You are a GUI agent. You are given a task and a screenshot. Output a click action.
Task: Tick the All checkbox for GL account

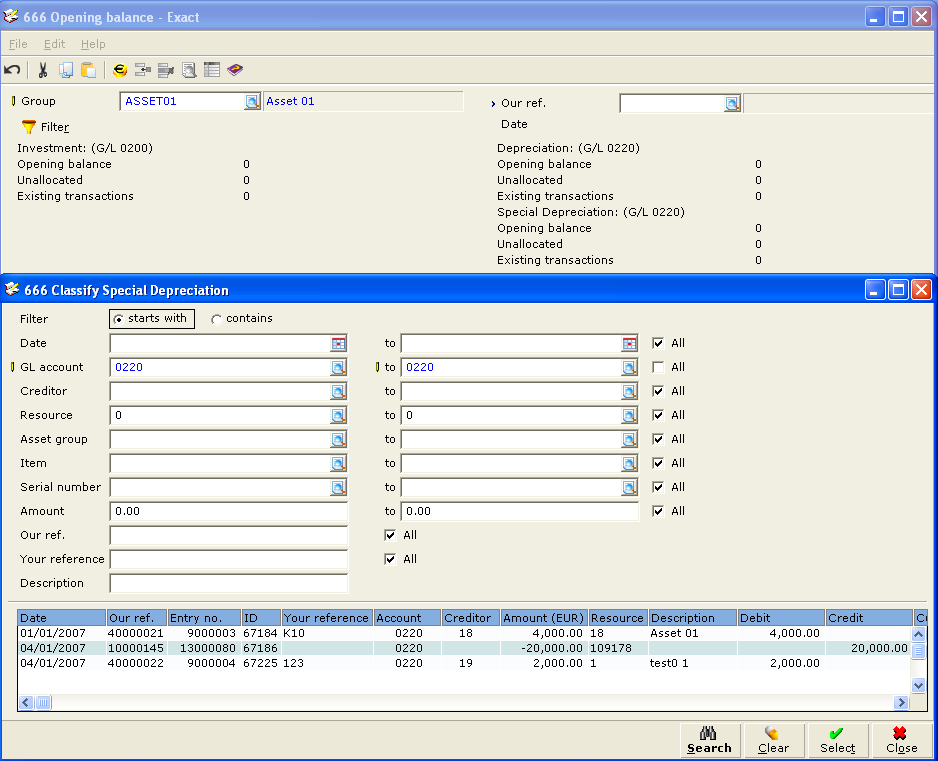point(658,367)
